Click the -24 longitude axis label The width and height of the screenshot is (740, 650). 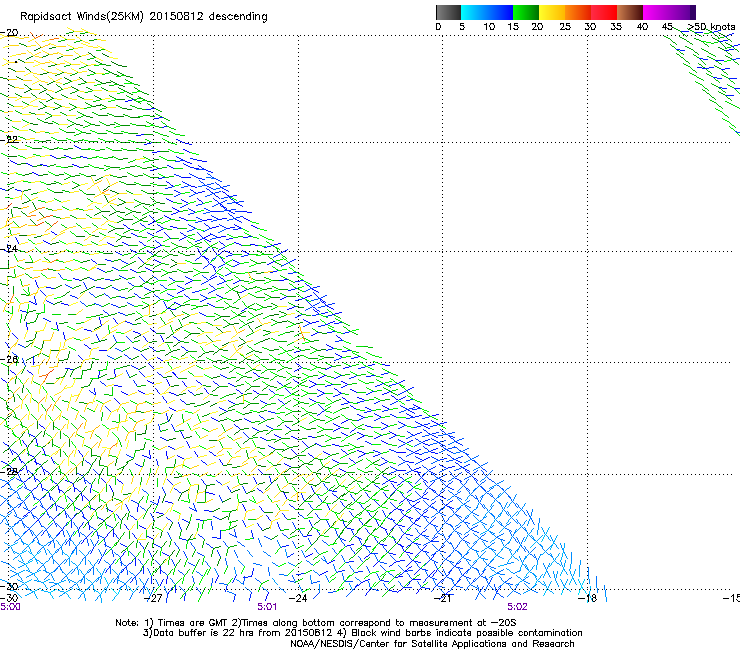tap(298, 599)
